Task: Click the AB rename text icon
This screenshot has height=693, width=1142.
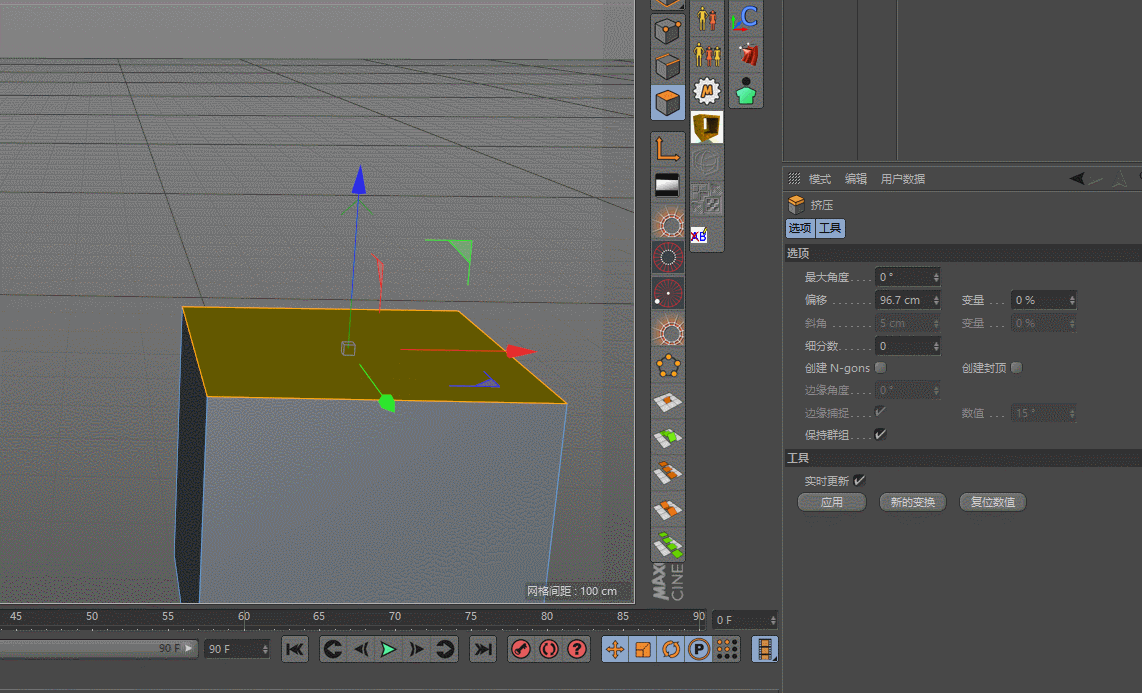Action: (x=699, y=236)
